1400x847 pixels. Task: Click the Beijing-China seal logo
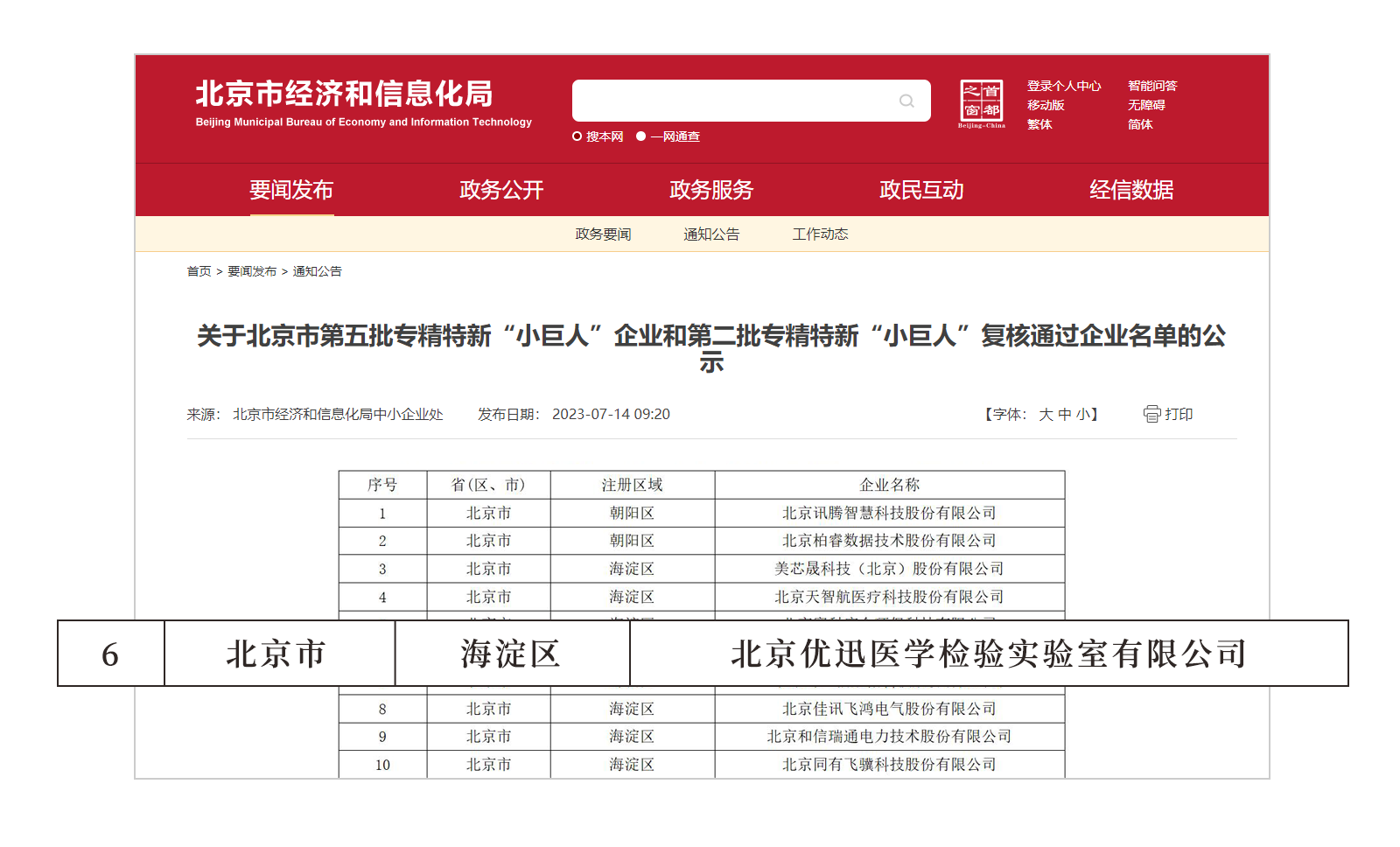[982, 103]
